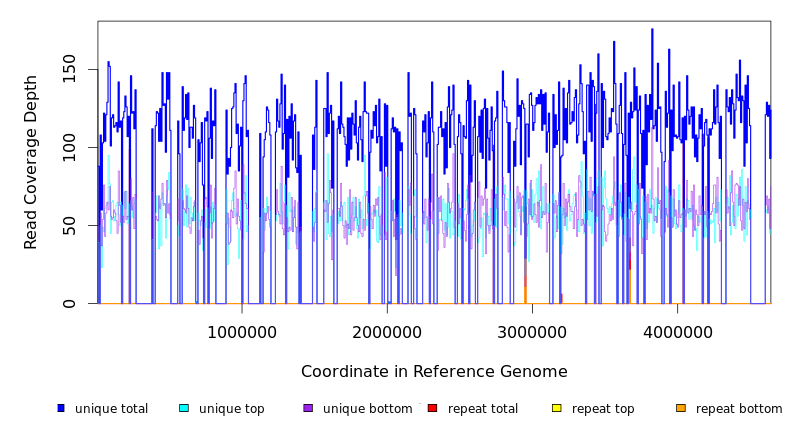The height and width of the screenshot is (432, 792).
Task: Select the 'unique total' legend label
Action: [x=111, y=409]
